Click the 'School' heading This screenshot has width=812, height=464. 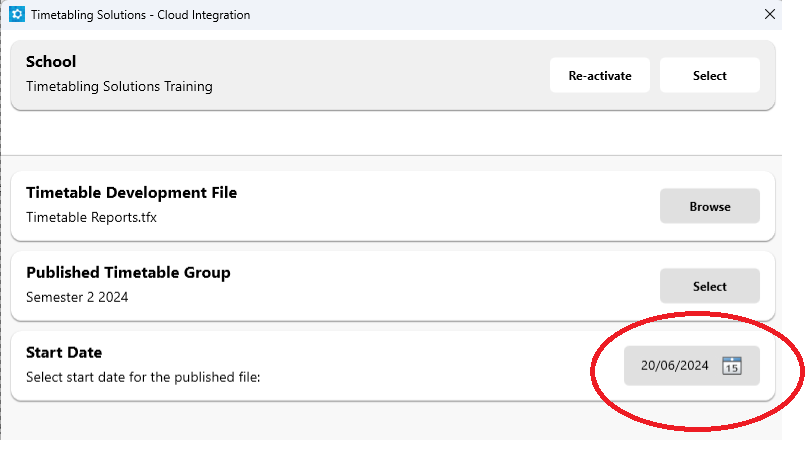point(51,62)
